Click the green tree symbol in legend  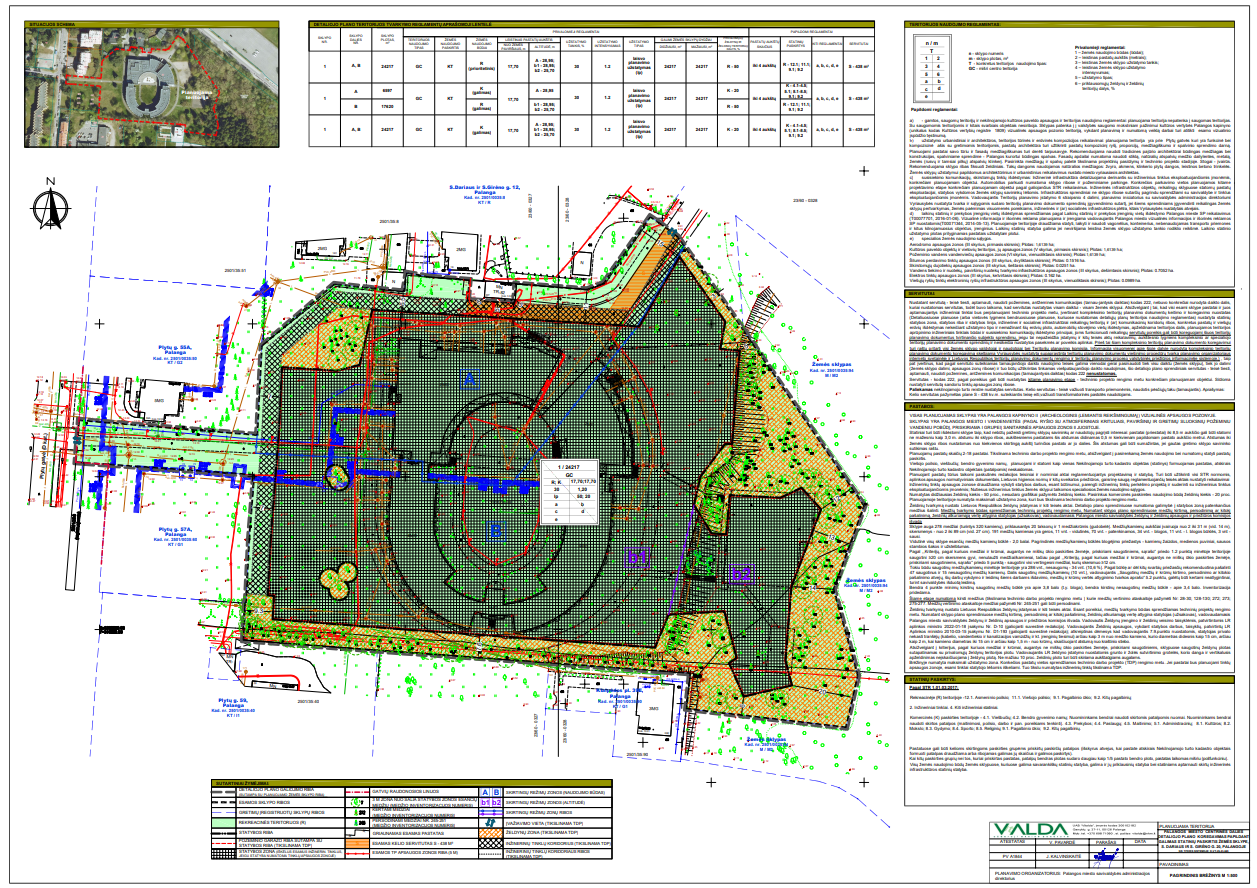pos(355,802)
